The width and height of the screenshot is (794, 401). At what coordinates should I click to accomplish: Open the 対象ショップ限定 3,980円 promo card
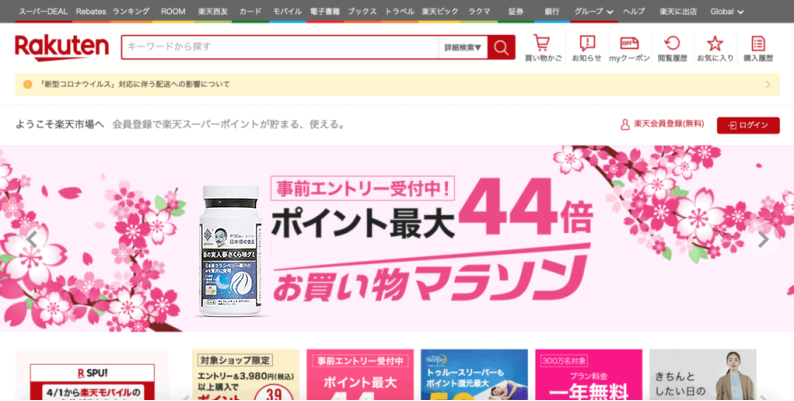point(246,375)
